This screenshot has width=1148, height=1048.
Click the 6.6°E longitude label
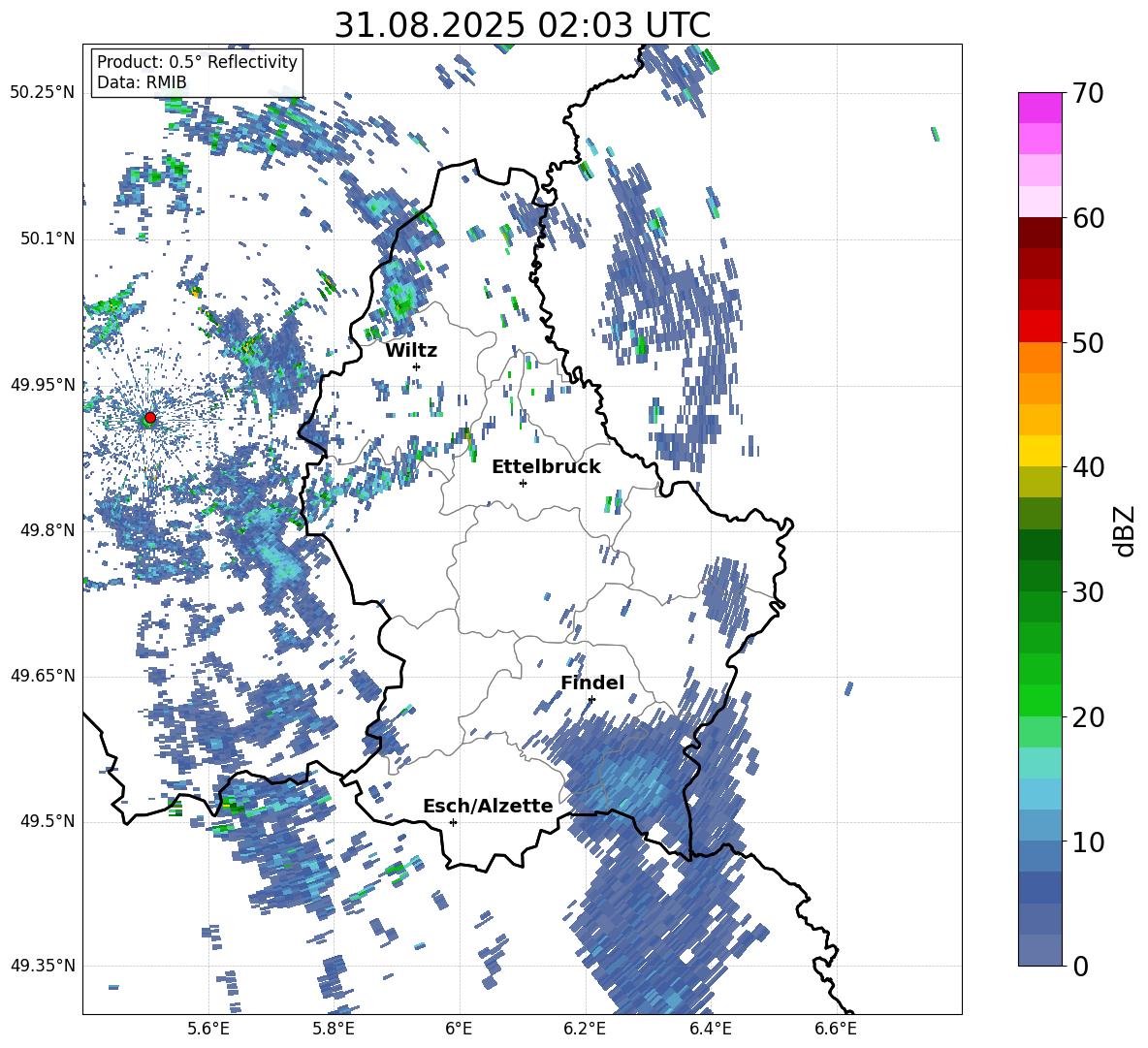coord(836,1029)
